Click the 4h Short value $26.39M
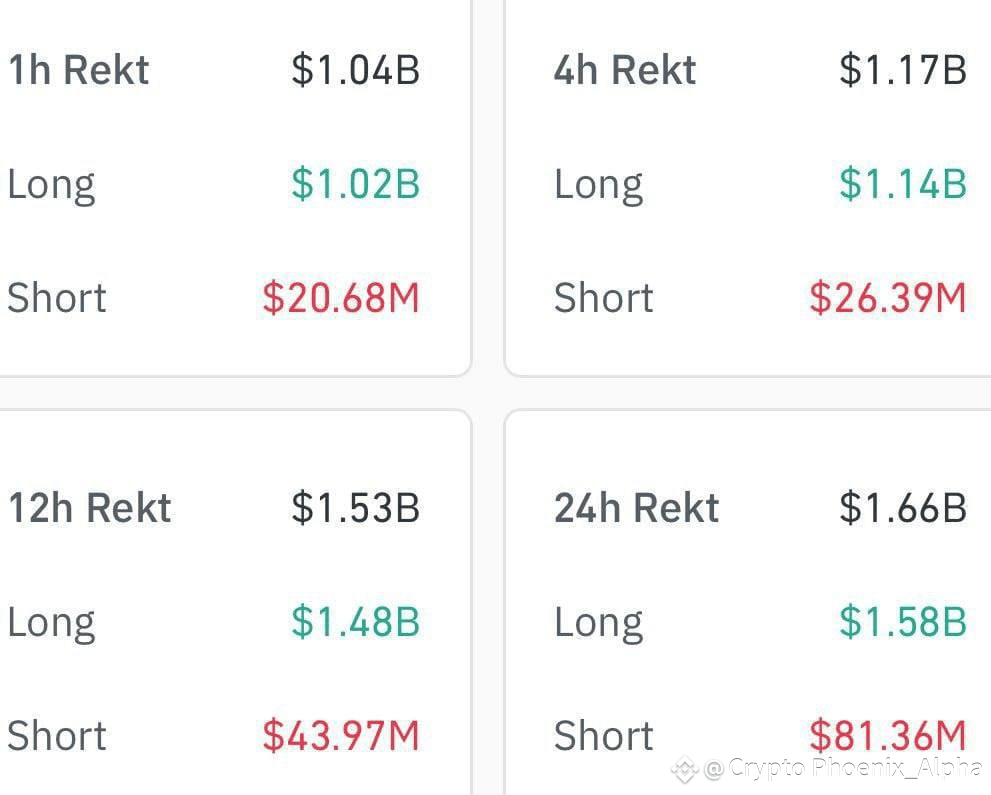The width and height of the screenshot is (991, 795). click(x=888, y=298)
